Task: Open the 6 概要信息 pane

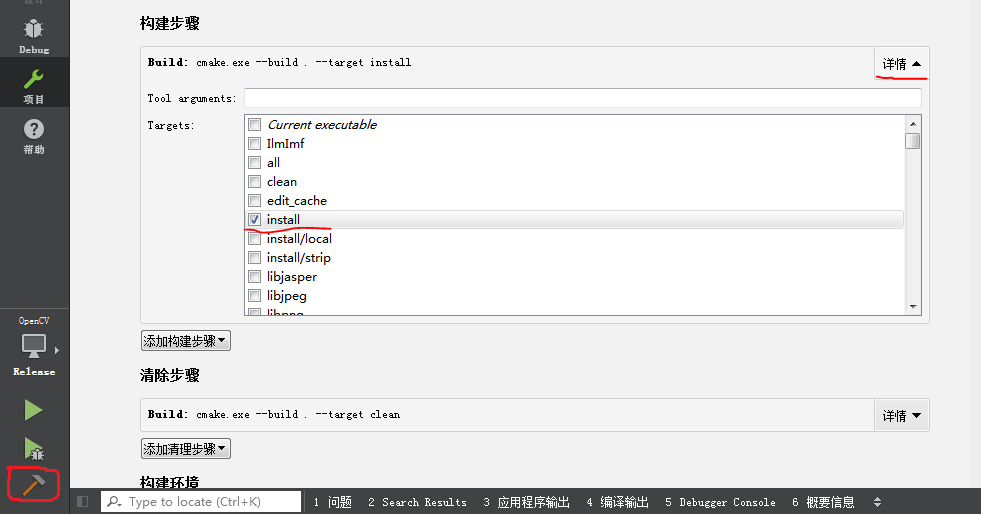Action: tap(823, 502)
